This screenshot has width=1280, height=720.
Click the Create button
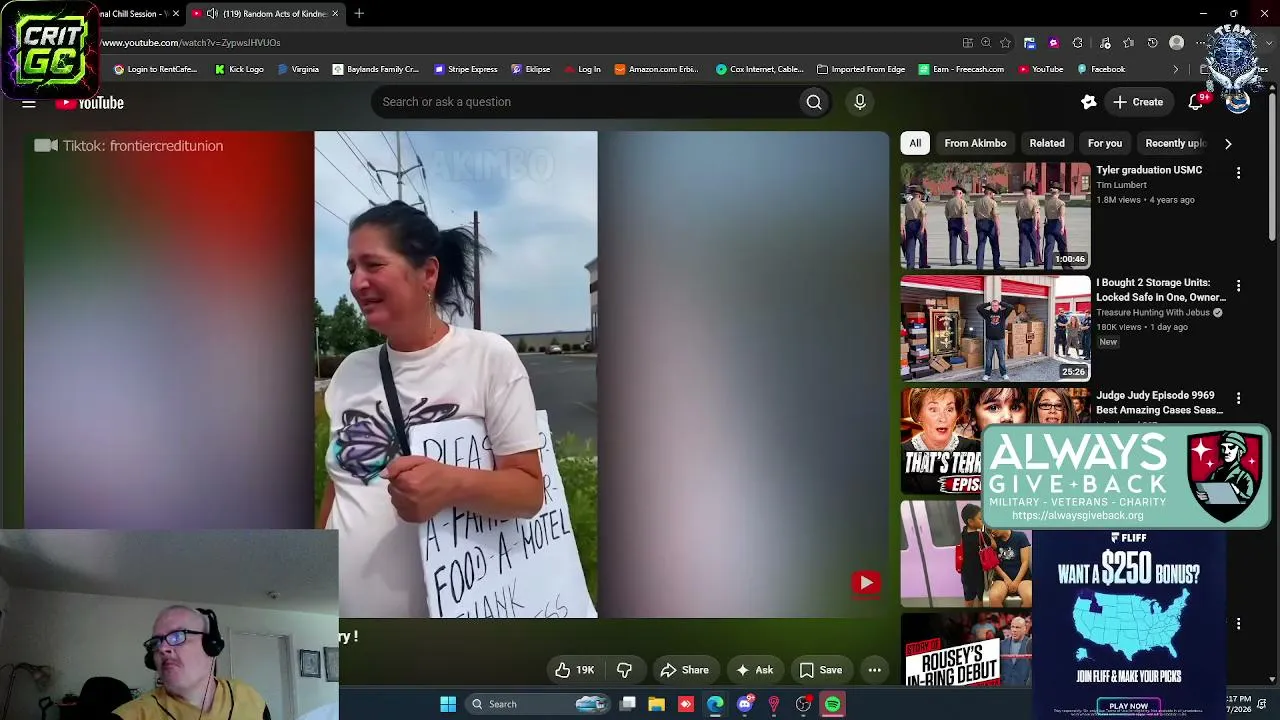pos(1138,102)
